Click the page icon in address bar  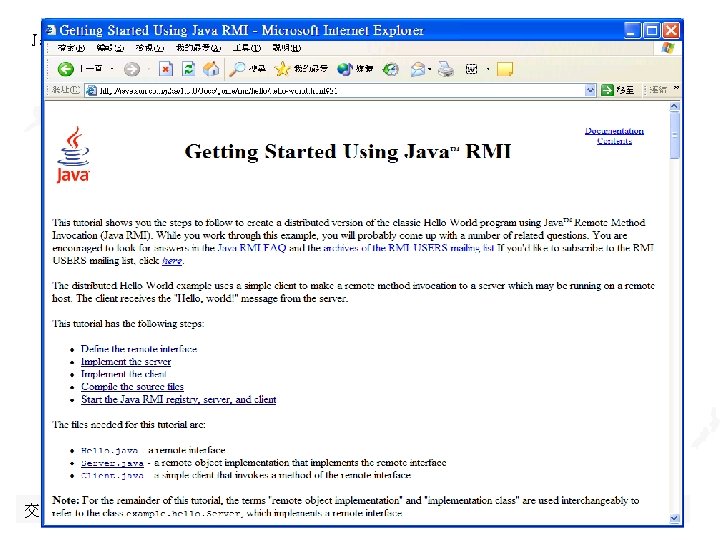(92, 90)
